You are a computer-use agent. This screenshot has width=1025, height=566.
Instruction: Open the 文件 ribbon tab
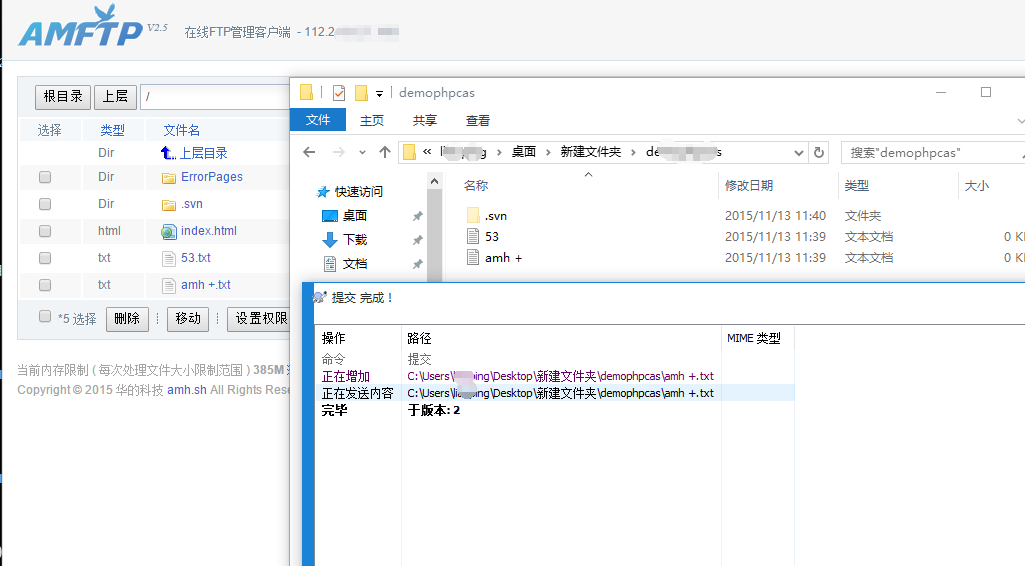pos(318,120)
